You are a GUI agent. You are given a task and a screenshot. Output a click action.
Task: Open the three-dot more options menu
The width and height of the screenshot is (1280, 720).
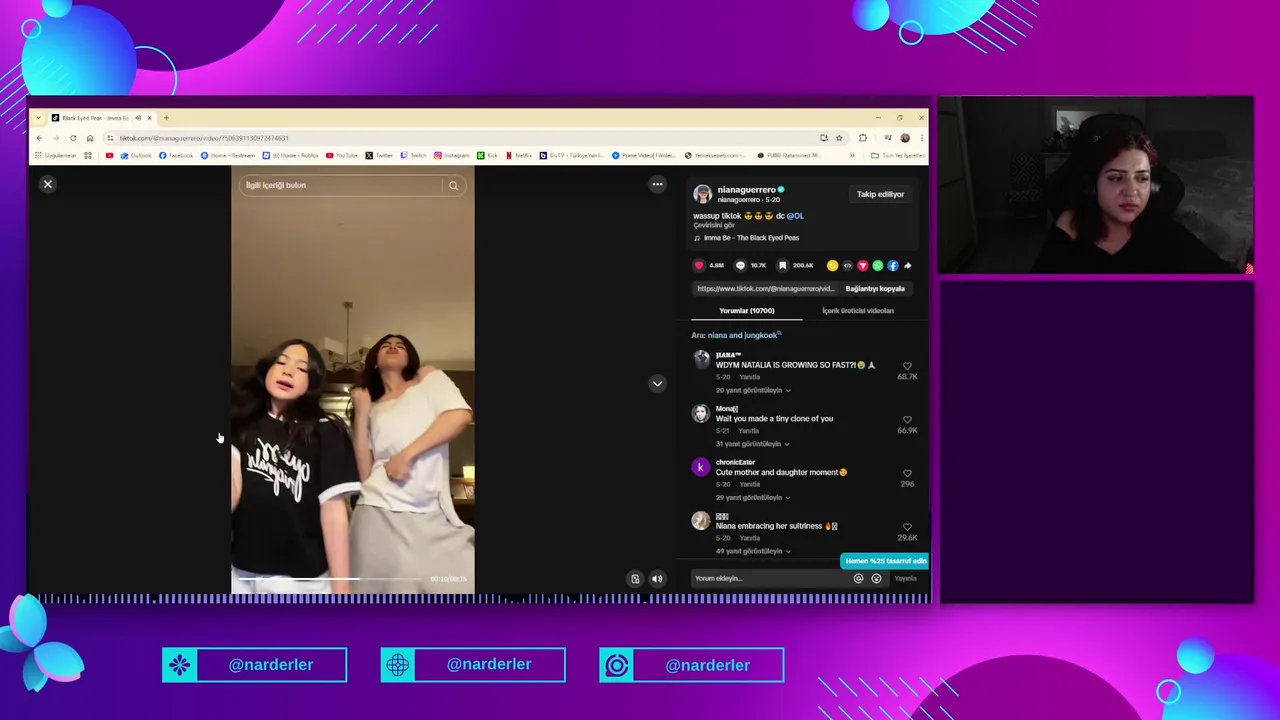point(657,184)
